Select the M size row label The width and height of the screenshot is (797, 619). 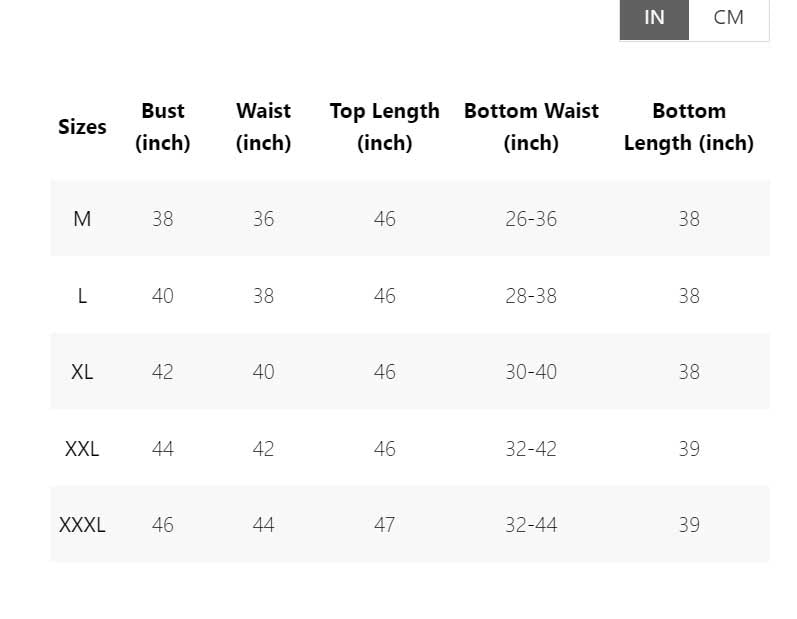point(82,219)
